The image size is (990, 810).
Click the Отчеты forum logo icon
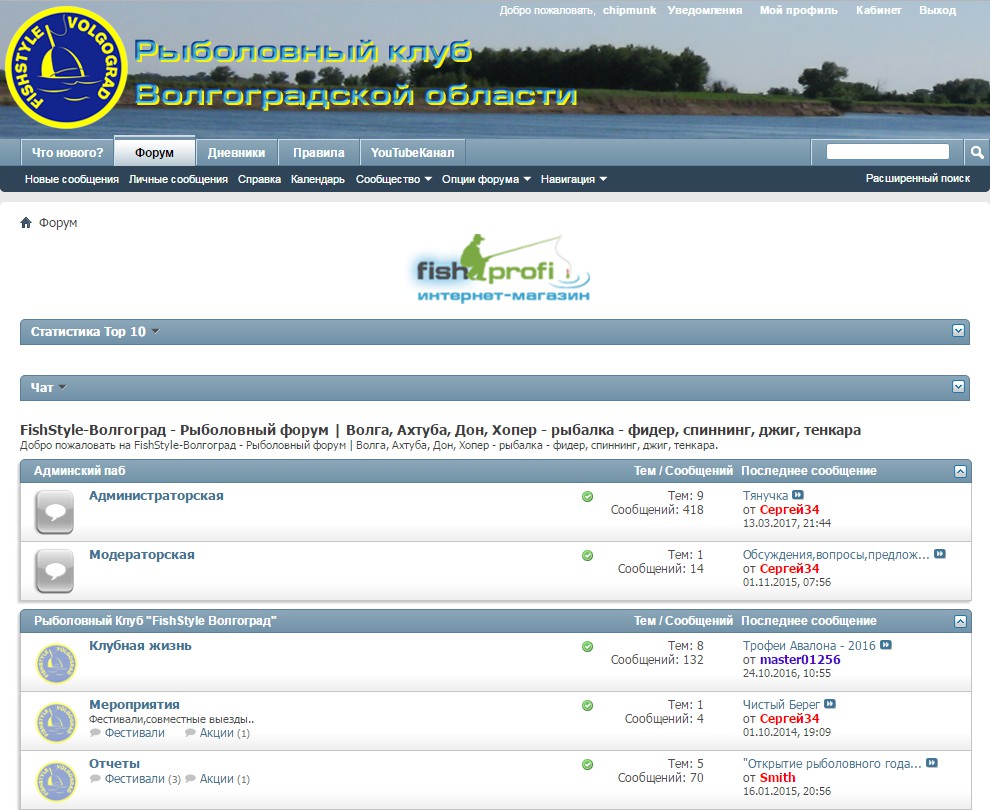pos(56,782)
